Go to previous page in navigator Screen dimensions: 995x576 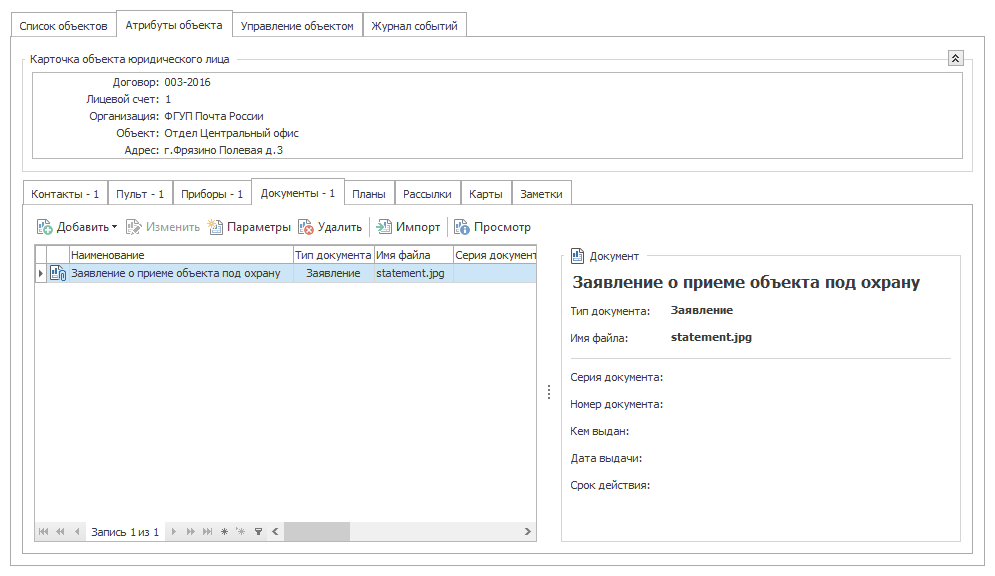[60, 532]
